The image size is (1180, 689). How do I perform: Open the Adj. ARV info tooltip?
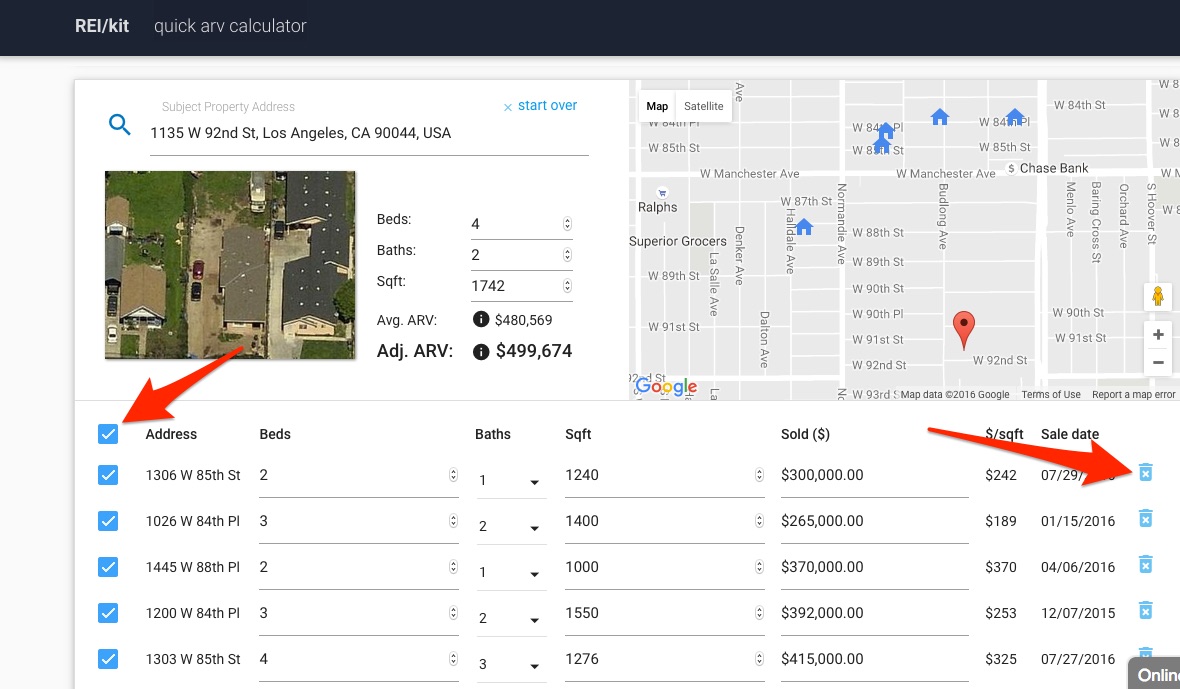(x=480, y=352)
